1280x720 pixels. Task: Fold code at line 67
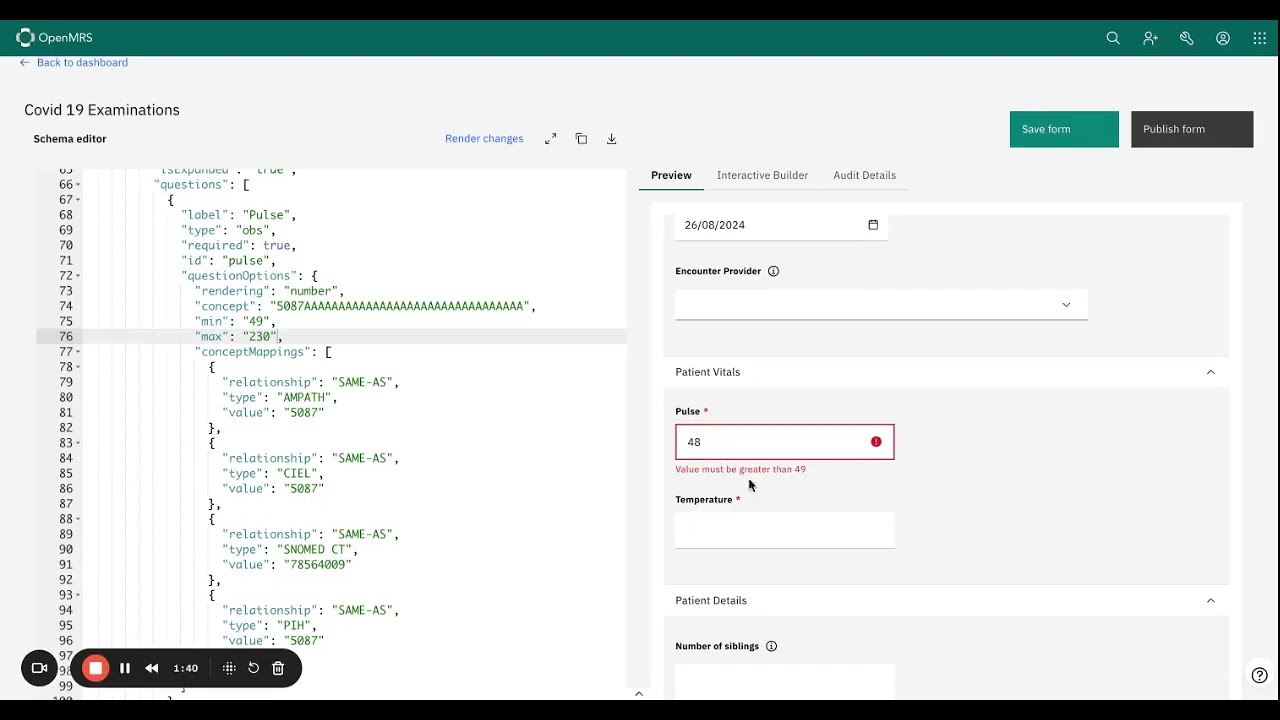click(78, 200)
